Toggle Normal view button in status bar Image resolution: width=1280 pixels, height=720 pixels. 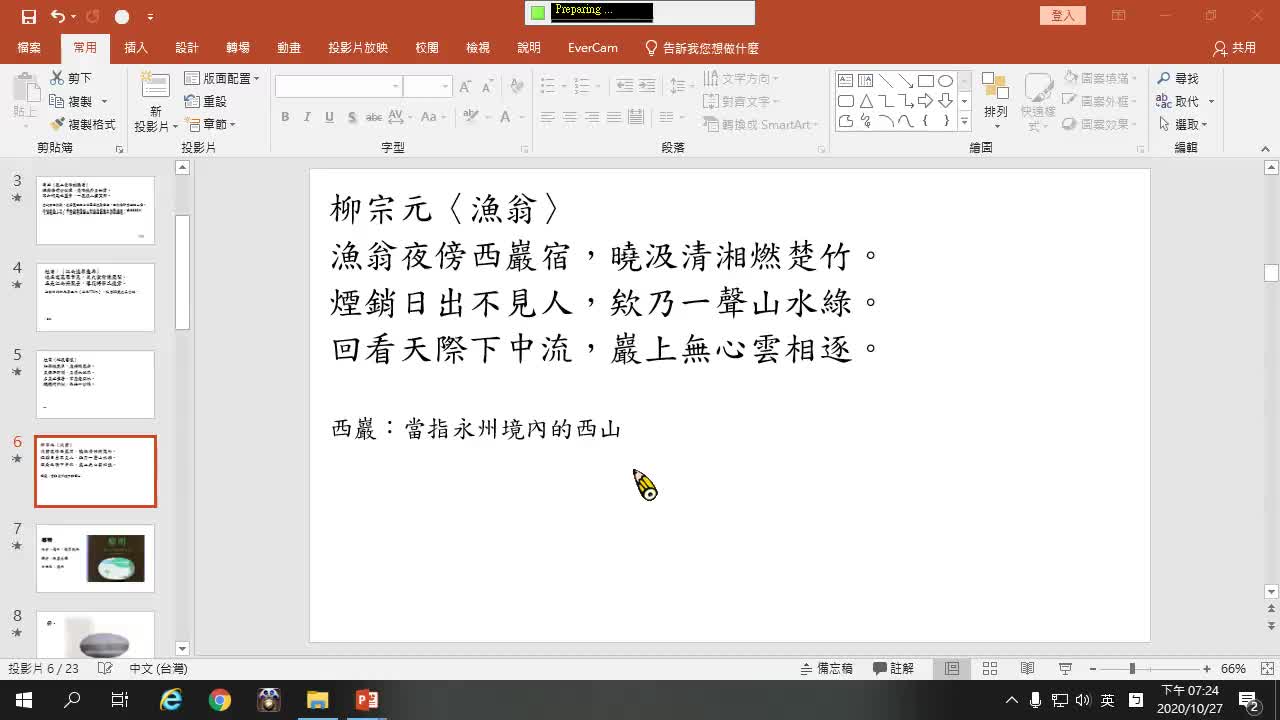(x=952, y=669)
